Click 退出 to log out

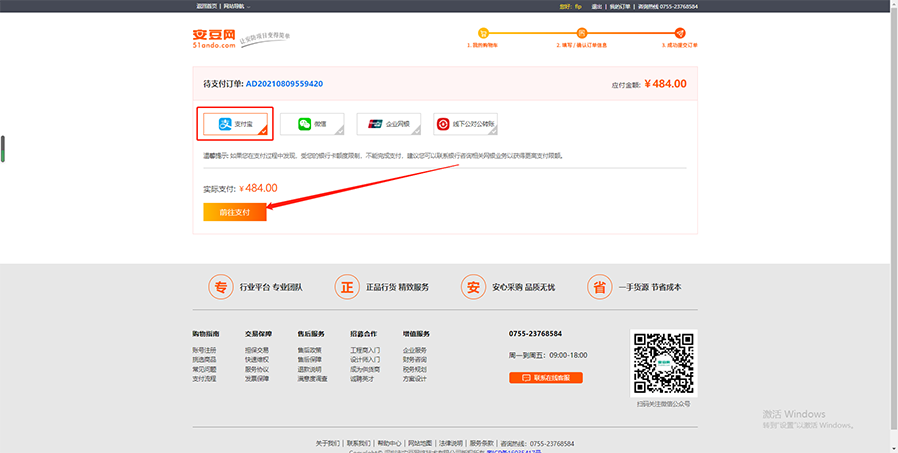pyautogui.click(x=596, y=6)
